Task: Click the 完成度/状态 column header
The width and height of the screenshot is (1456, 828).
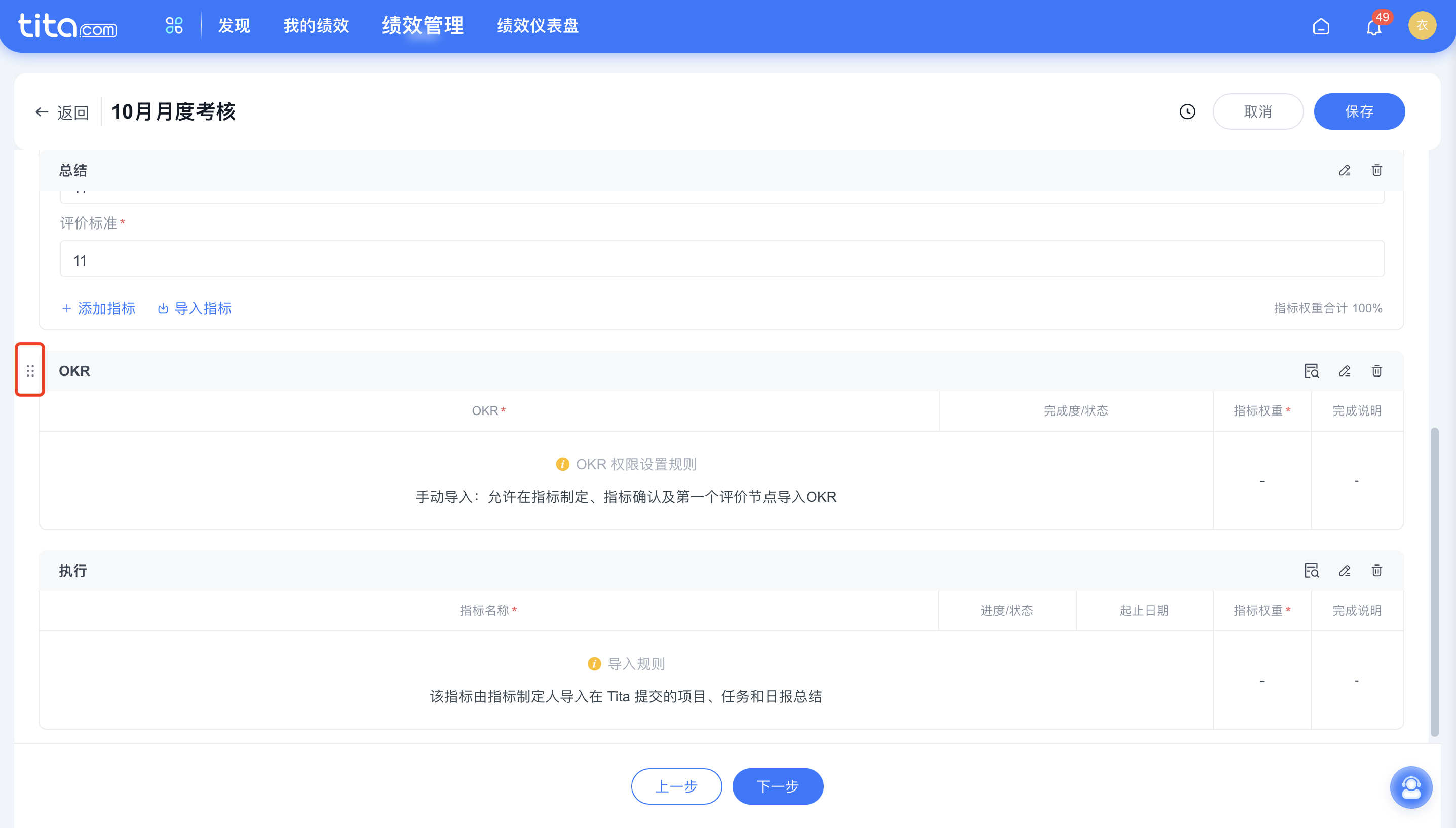Action: point(1076,410)
